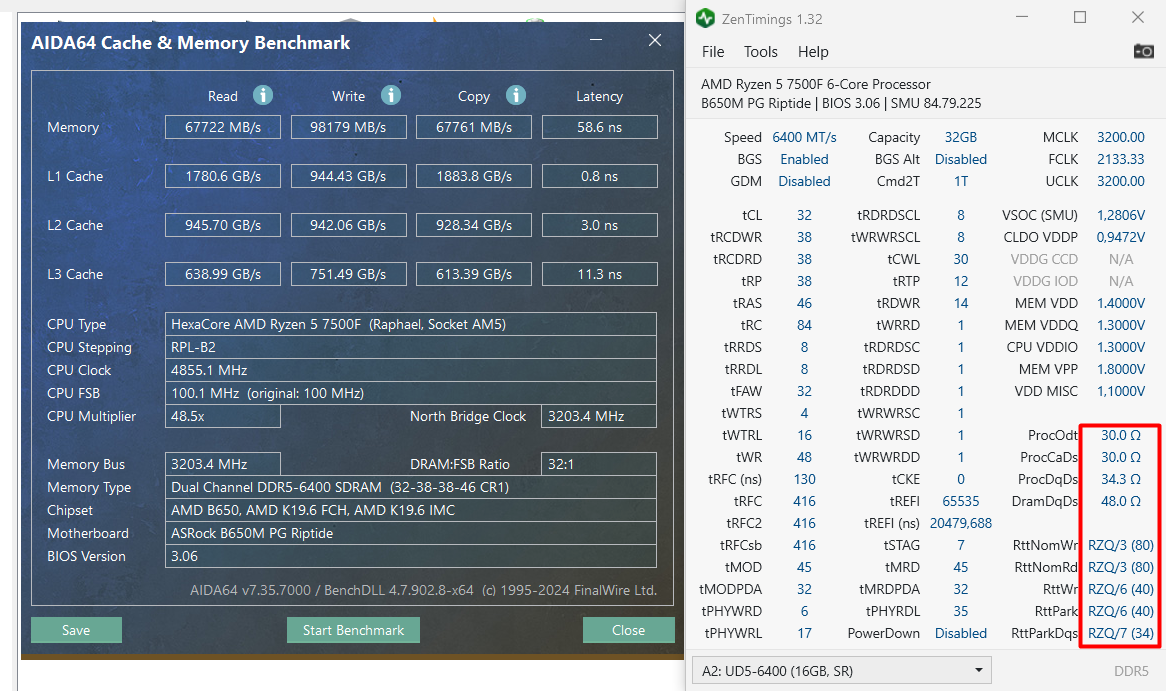The image size is (1166, 691).
Task: Click the ZenTimings app logo icon
Action: tap(705, 19)
